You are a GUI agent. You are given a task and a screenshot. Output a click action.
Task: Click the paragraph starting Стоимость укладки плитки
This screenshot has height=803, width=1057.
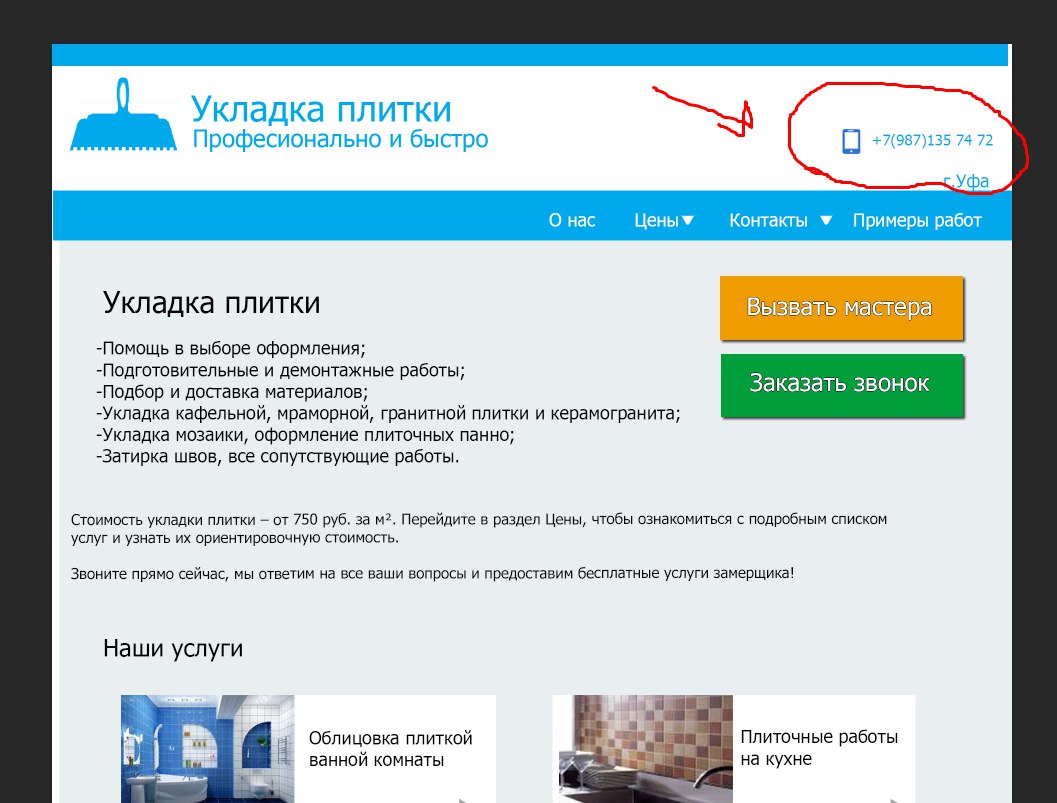pos(479,529)
